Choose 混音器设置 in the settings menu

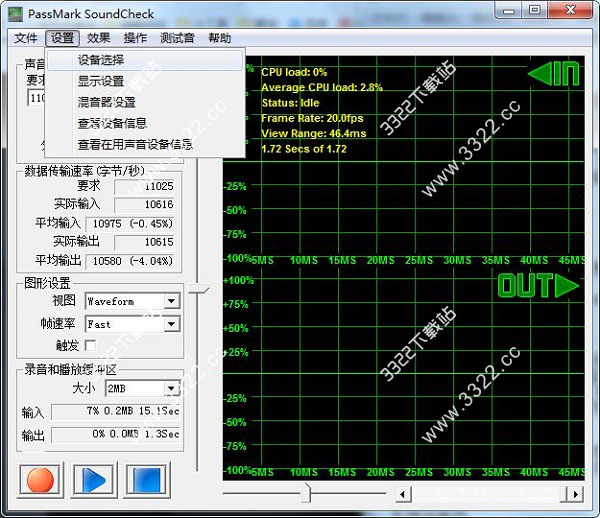(106, 103)
